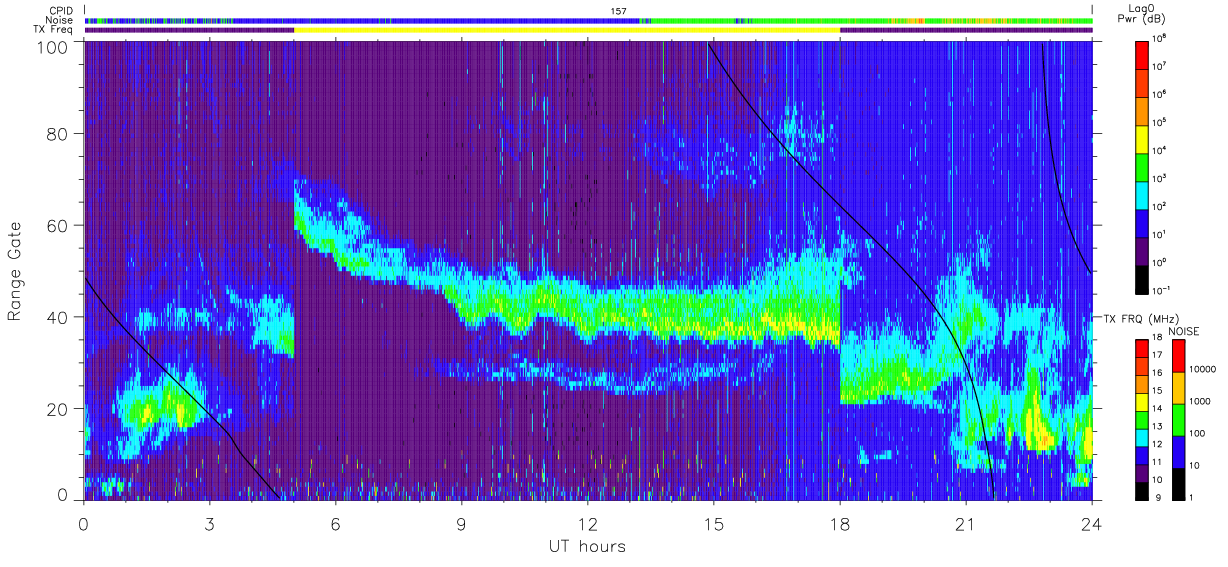The image size is (1228, 567).
Task: Click the 12 MHz label on TX FRQ colorbar
Action: [x=1157, y=444]
